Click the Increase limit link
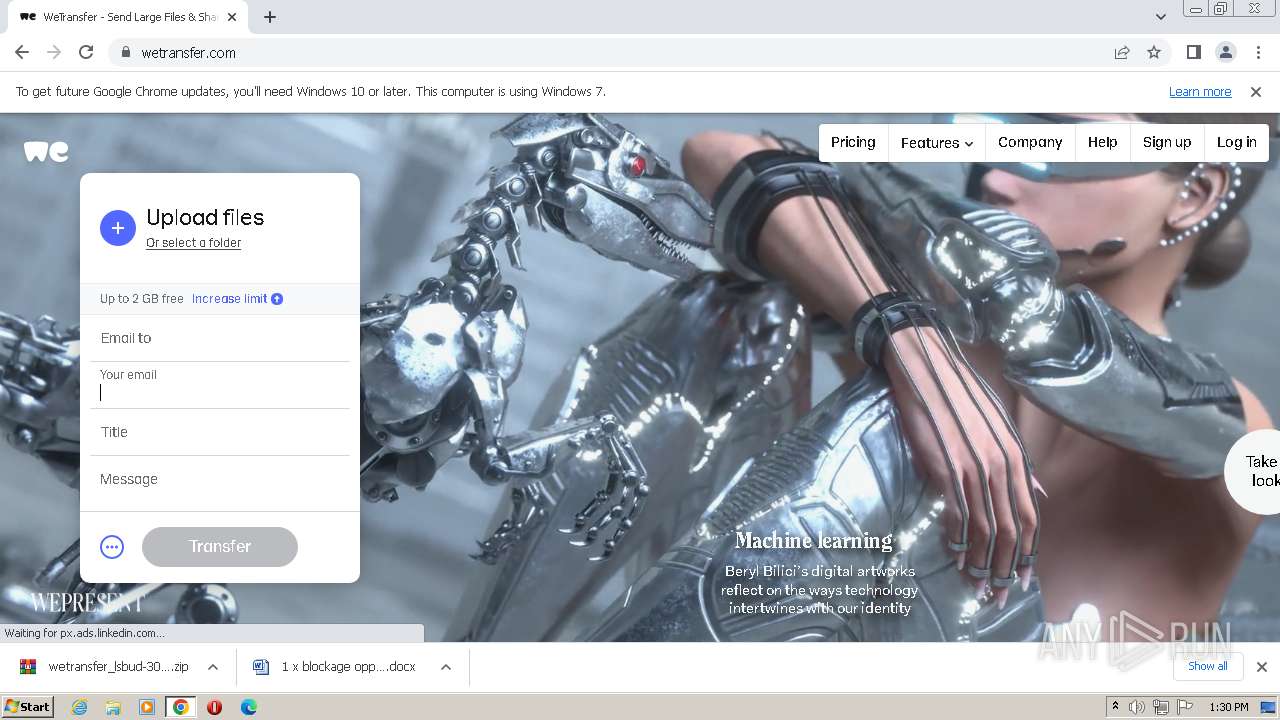This screenshot has height=720, width=1280. click(x=230, y=299)
